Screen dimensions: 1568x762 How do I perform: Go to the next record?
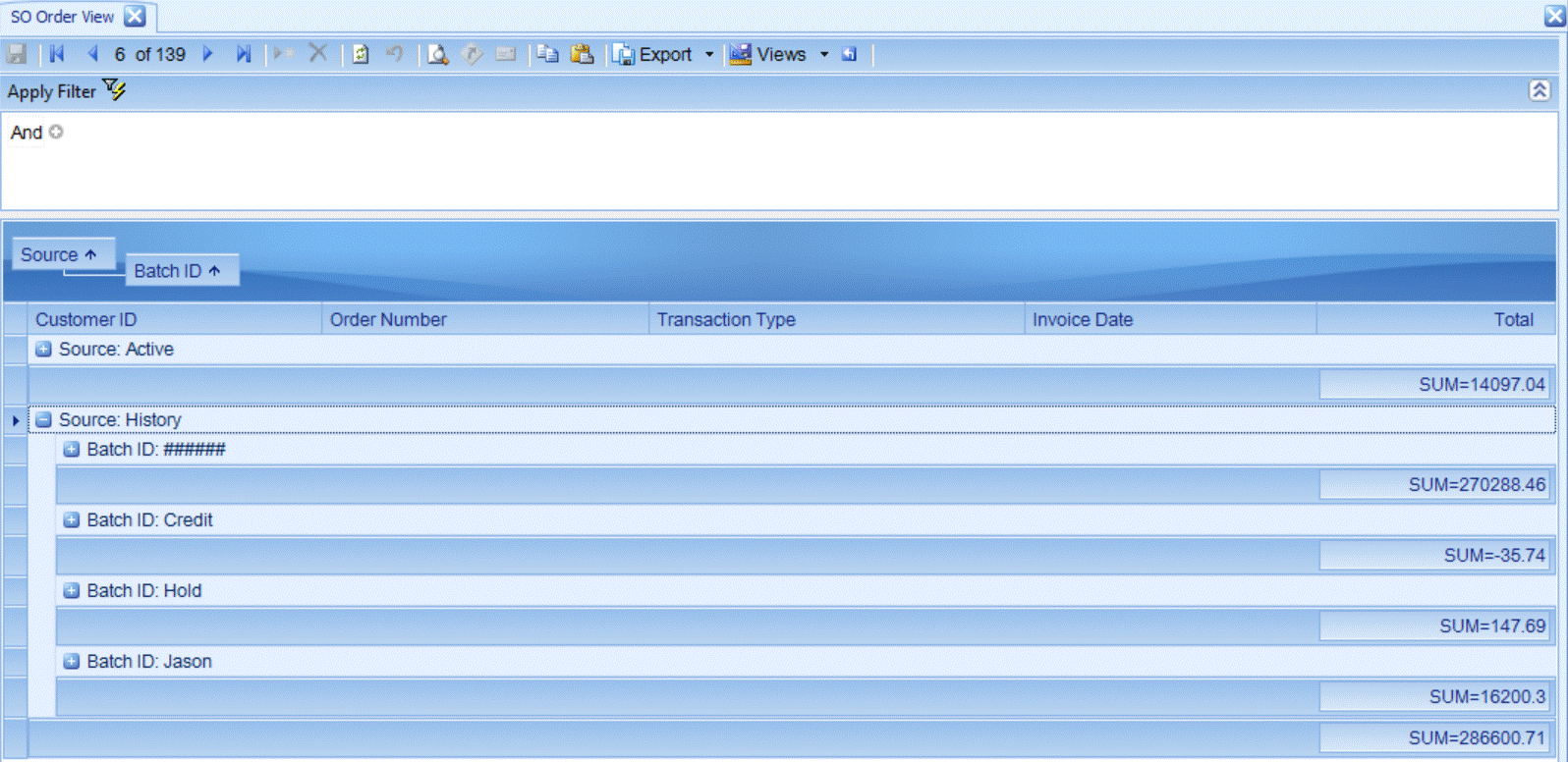(x=207, y=54)
